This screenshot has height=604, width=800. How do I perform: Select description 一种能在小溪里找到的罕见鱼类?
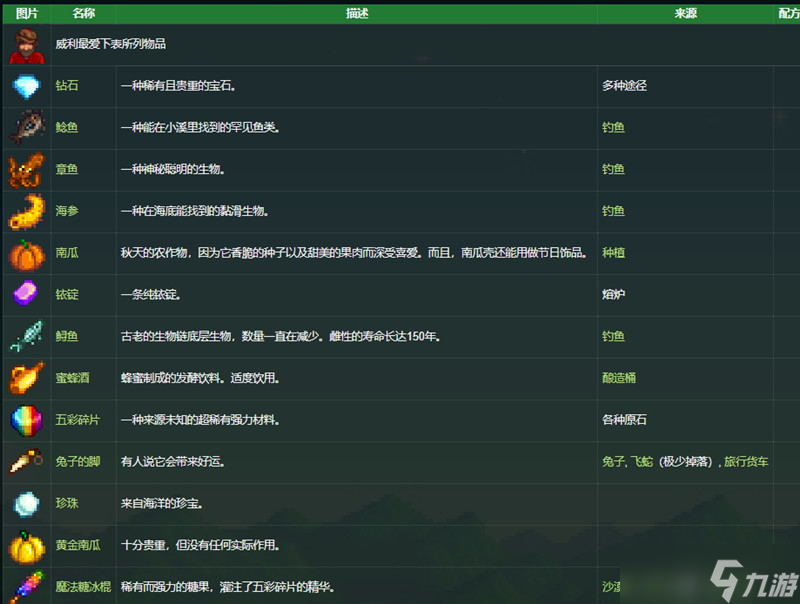click(200, 128)
